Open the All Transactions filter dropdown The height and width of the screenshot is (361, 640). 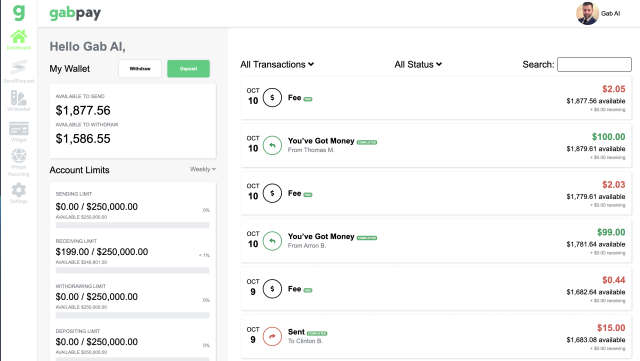click(x=277, y=65)
